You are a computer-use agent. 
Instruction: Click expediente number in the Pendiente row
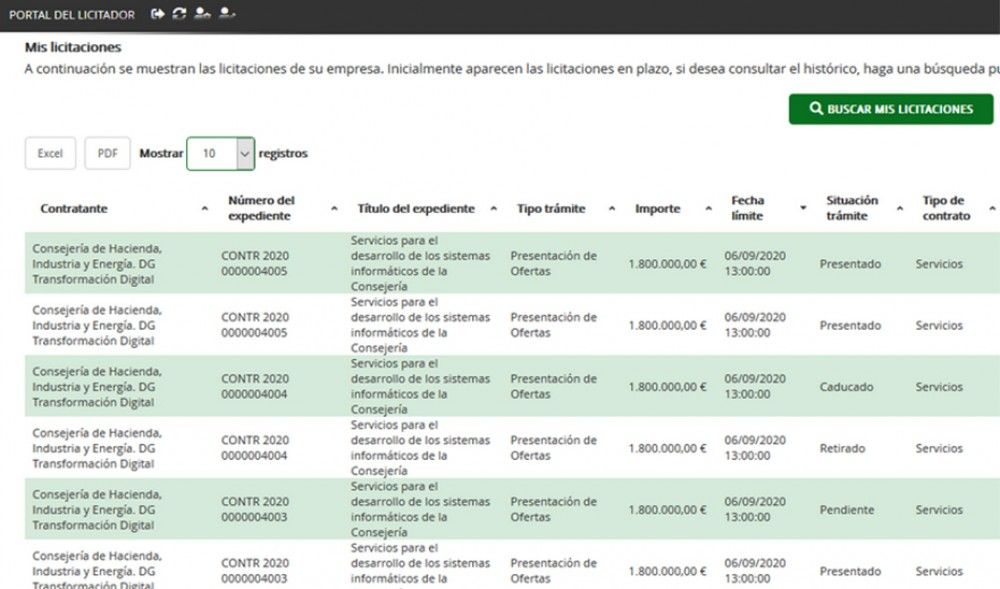coord(254,509)
